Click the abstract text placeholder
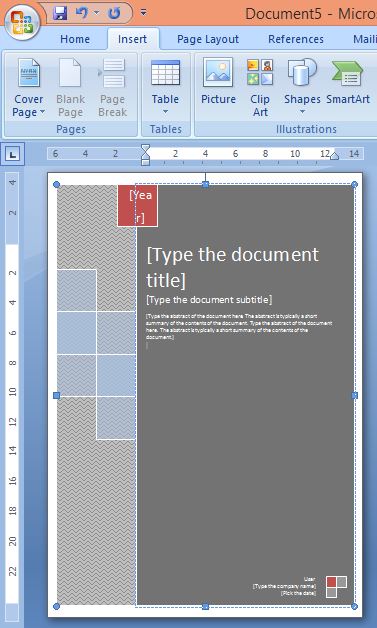The height and width of the screenshot is (628, 377). [239, 326]
